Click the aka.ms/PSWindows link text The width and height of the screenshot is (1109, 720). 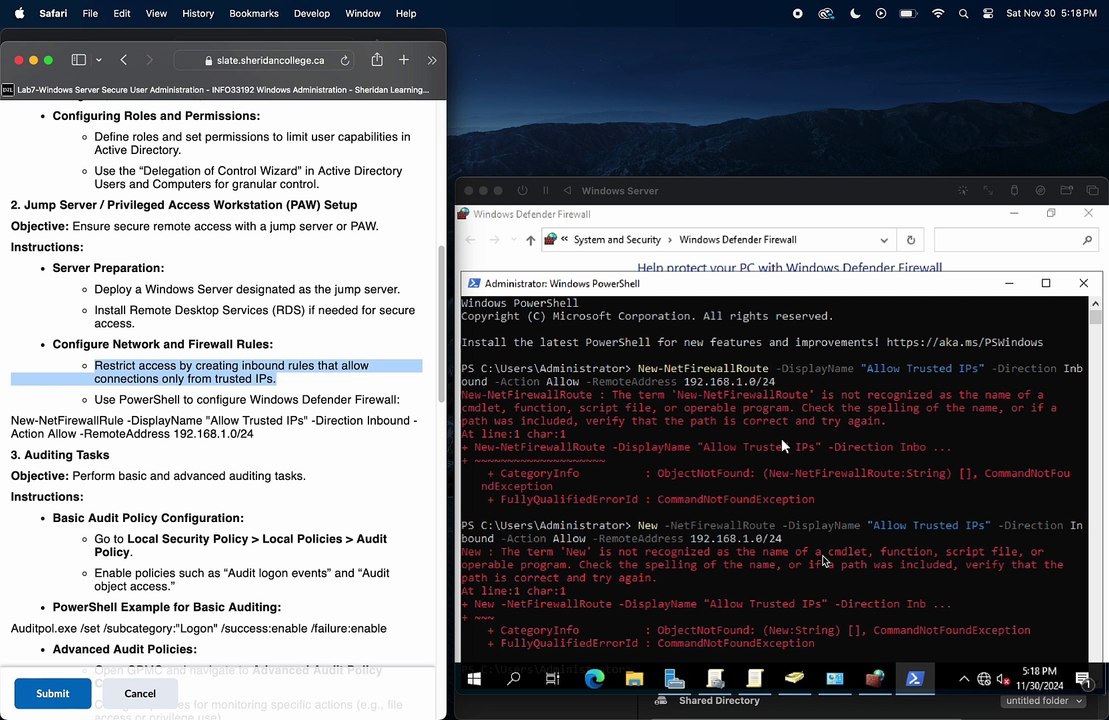pos(965,342)
